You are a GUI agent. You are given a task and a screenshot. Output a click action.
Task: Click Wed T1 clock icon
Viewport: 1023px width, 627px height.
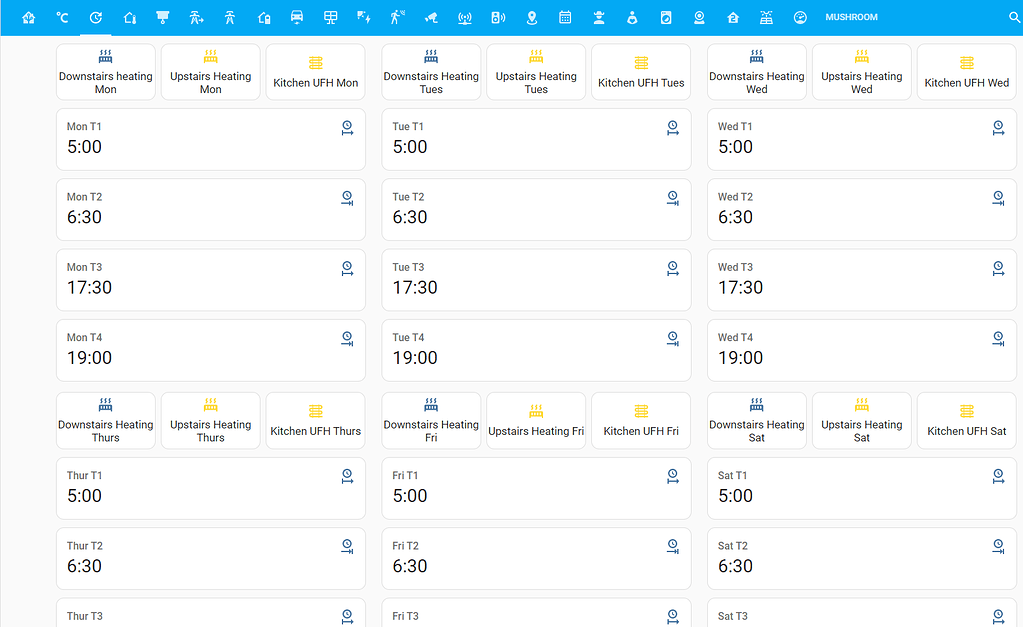tap(998, 128)
